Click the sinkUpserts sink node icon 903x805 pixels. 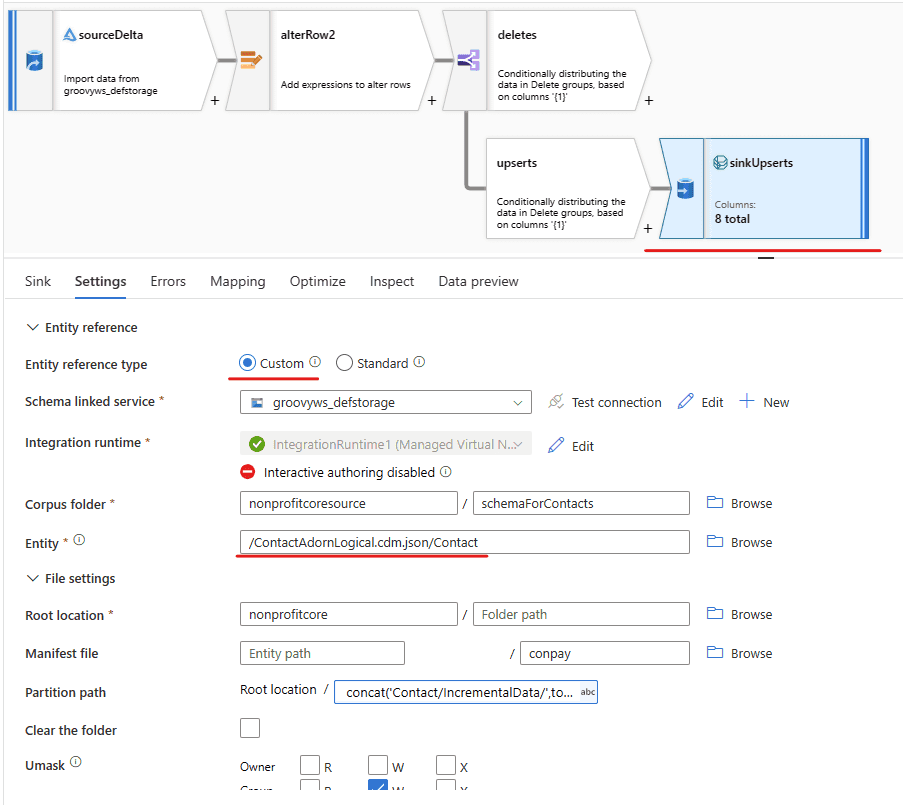[x=684, y=189]
